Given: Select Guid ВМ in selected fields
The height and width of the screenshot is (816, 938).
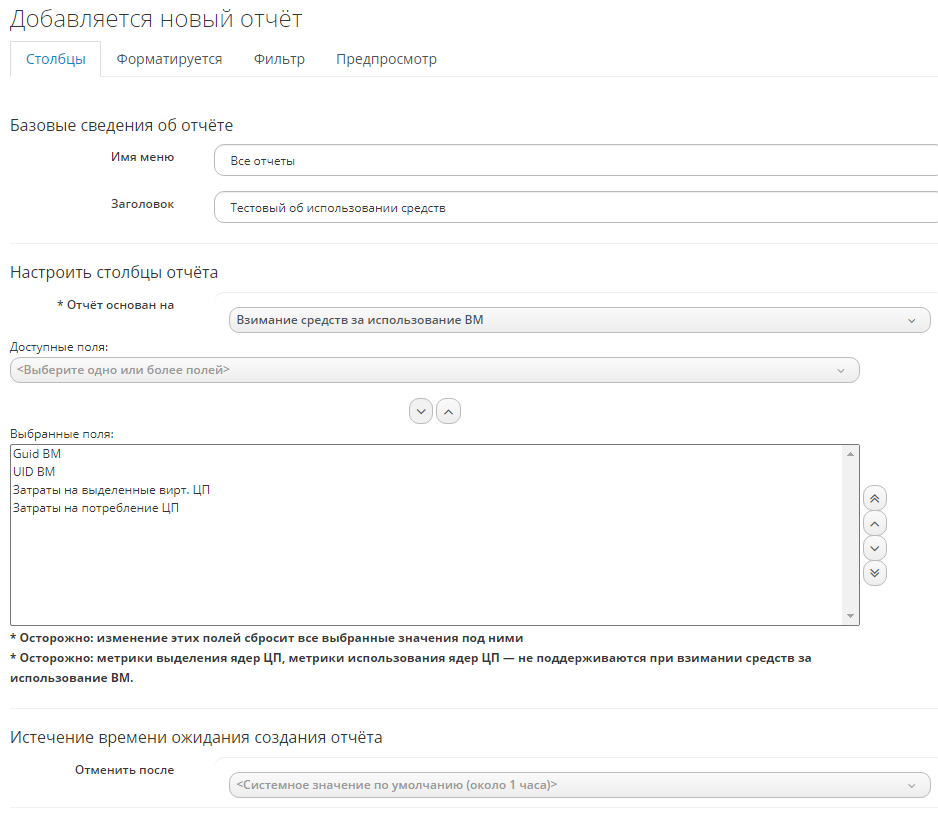Looking at the screenshot, I should [x=37, y=454].
